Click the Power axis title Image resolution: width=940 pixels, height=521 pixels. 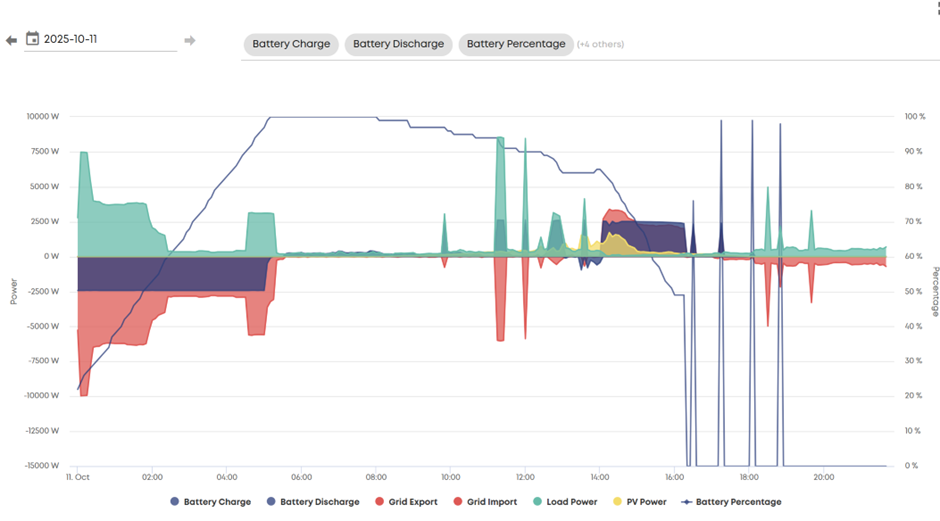point(13,291)
